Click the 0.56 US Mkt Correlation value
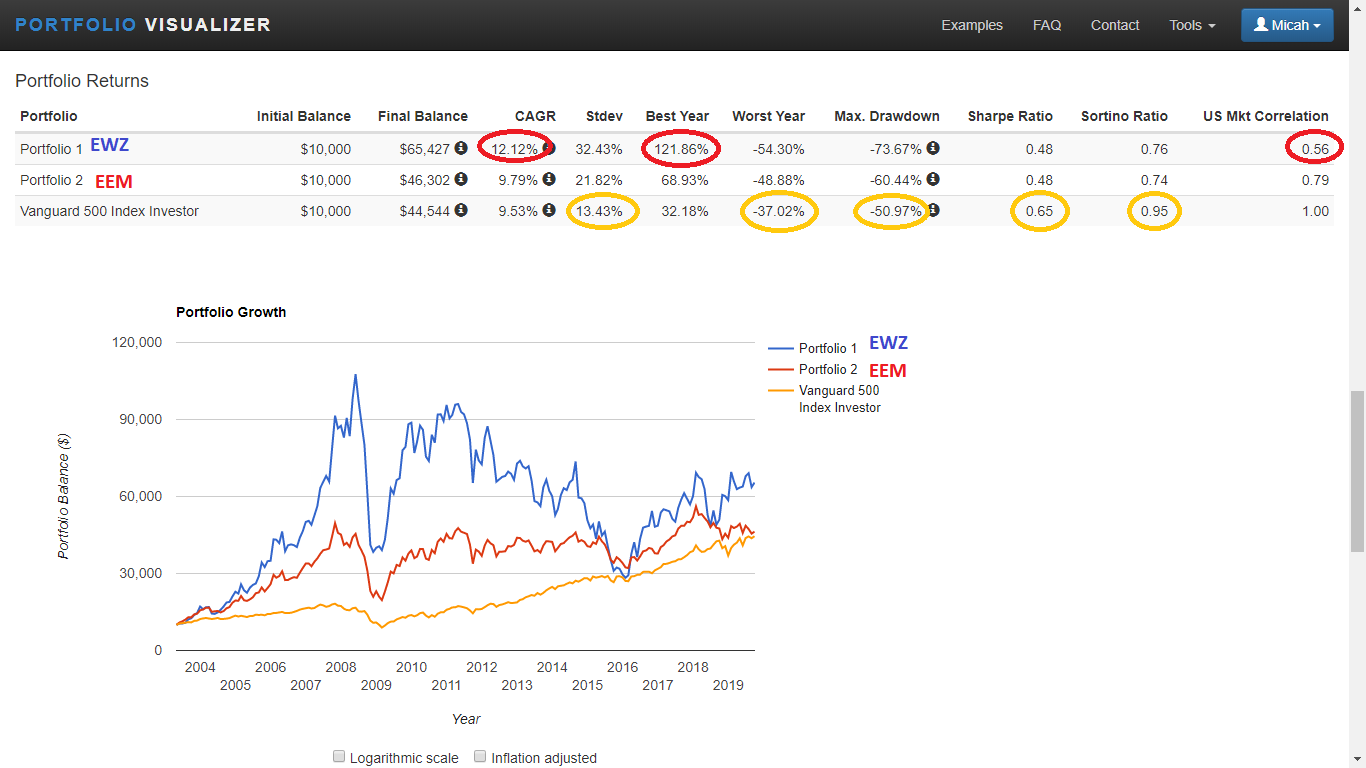 (1315, 149)
